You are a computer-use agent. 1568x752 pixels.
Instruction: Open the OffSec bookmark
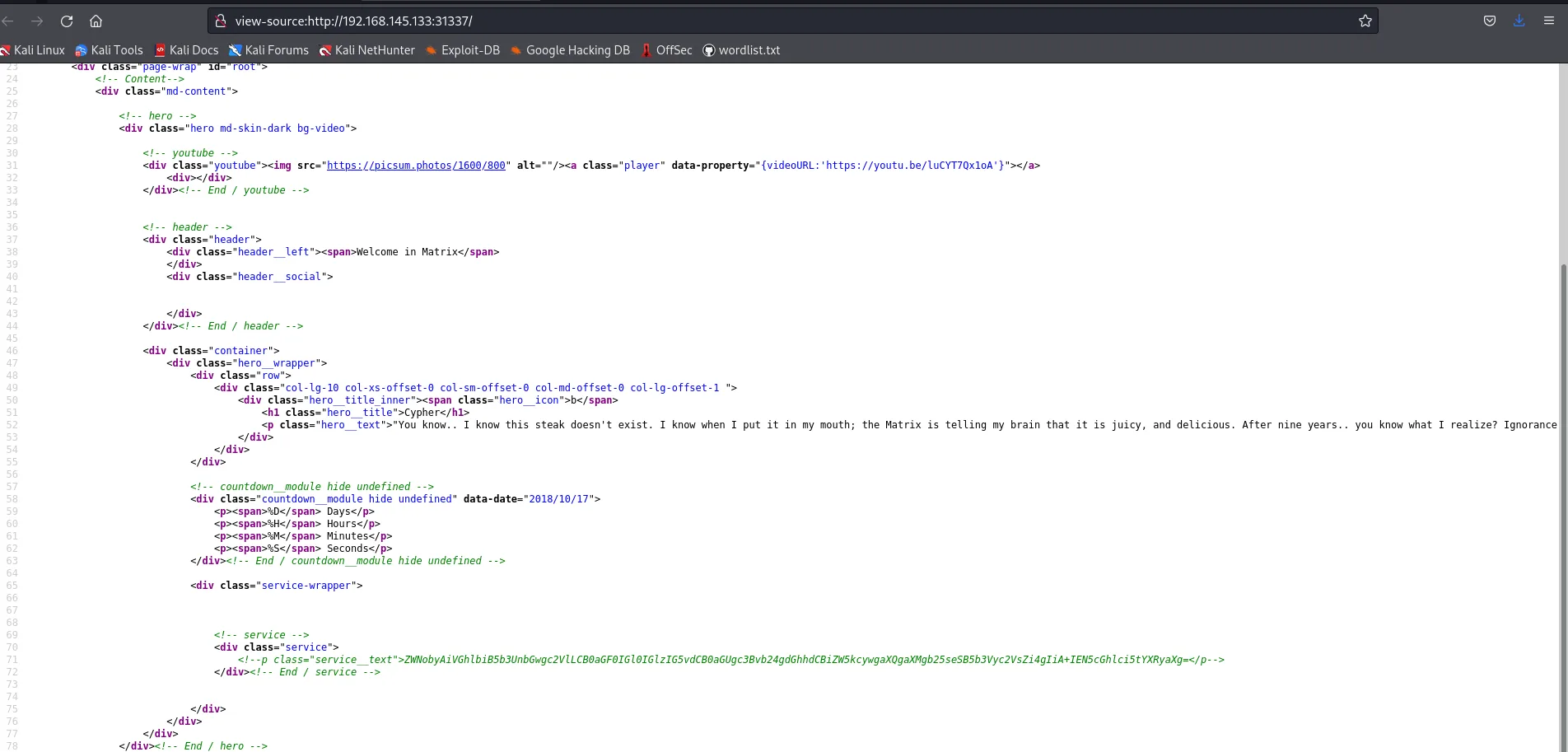click(x=666, y=50)
